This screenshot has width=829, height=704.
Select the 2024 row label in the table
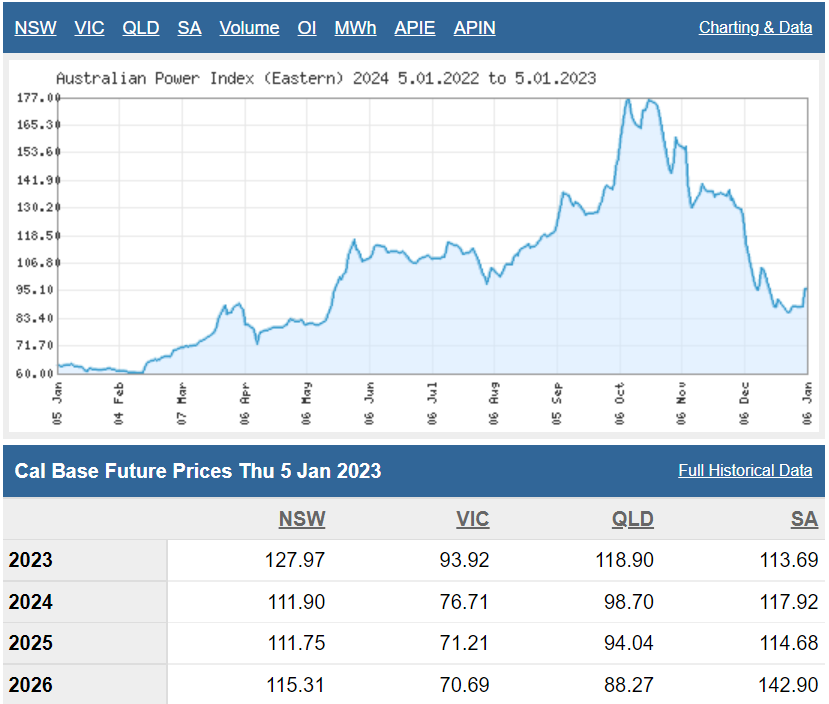pos(31,602)
